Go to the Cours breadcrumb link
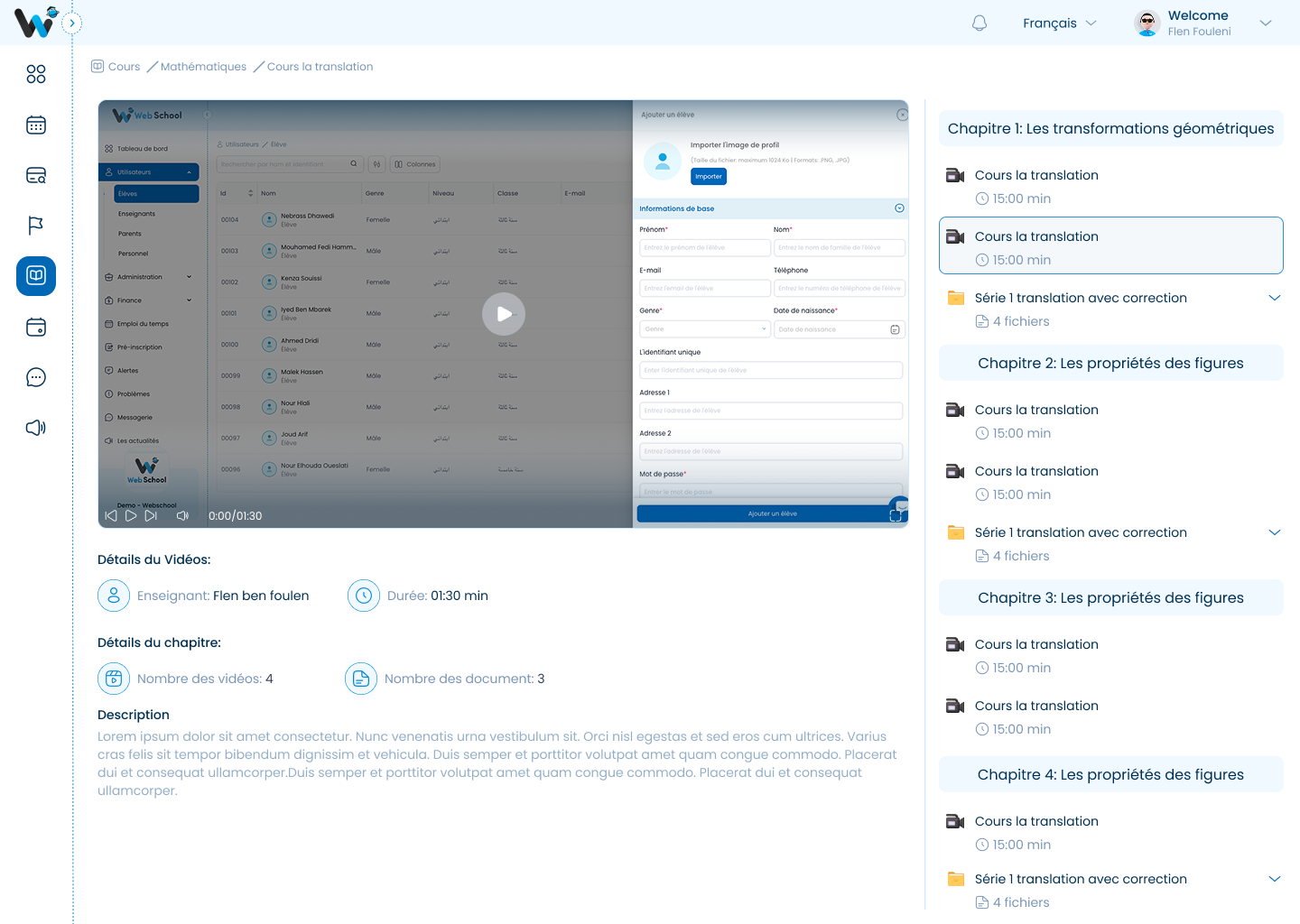 116,67
